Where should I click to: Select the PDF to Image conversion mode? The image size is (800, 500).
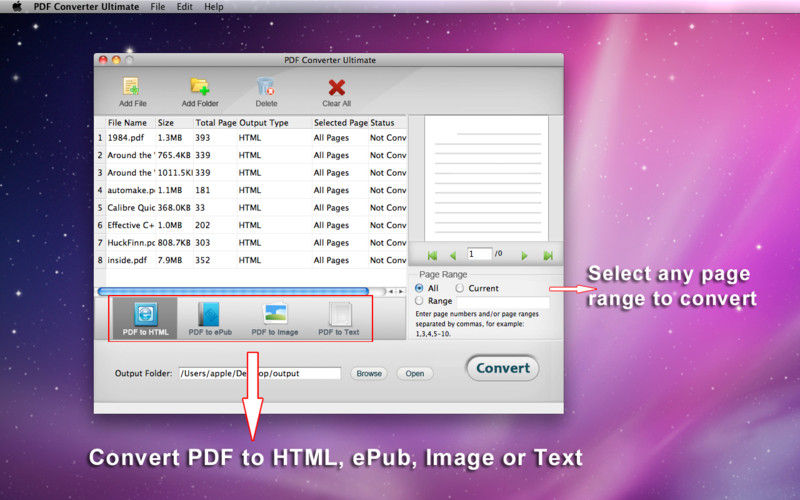pyautogui.click(x=274, y=319)
